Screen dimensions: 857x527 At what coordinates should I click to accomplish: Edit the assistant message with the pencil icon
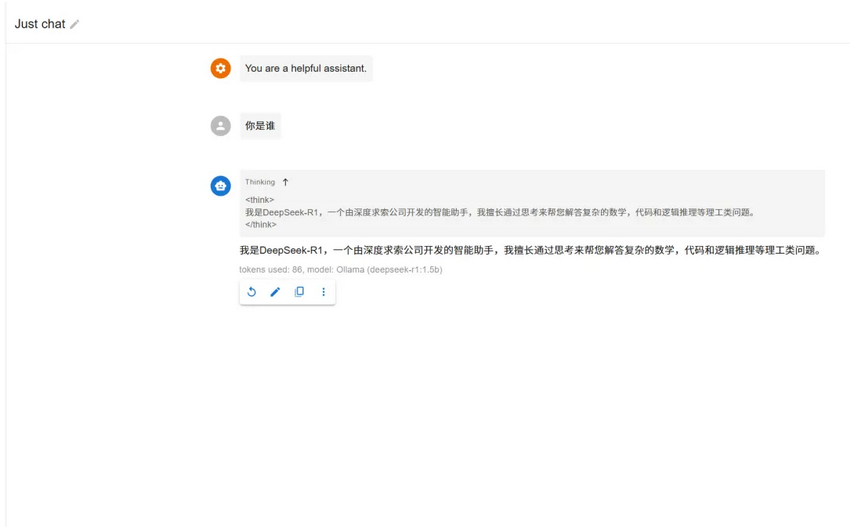pos(275,292)
